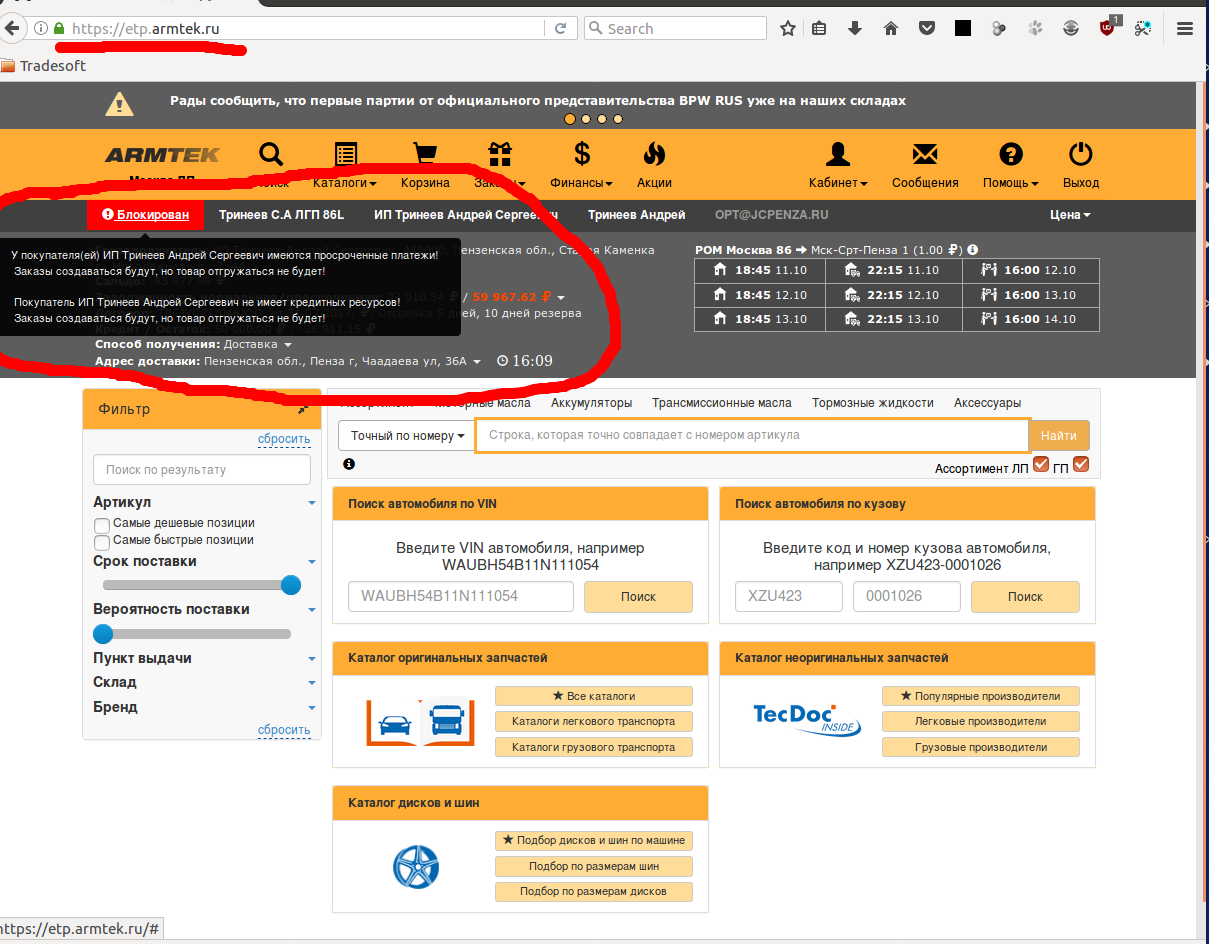This screenshot has height=944, width=1209.
Task: Expand the Артикул filter section
Action: coord(312,503)
